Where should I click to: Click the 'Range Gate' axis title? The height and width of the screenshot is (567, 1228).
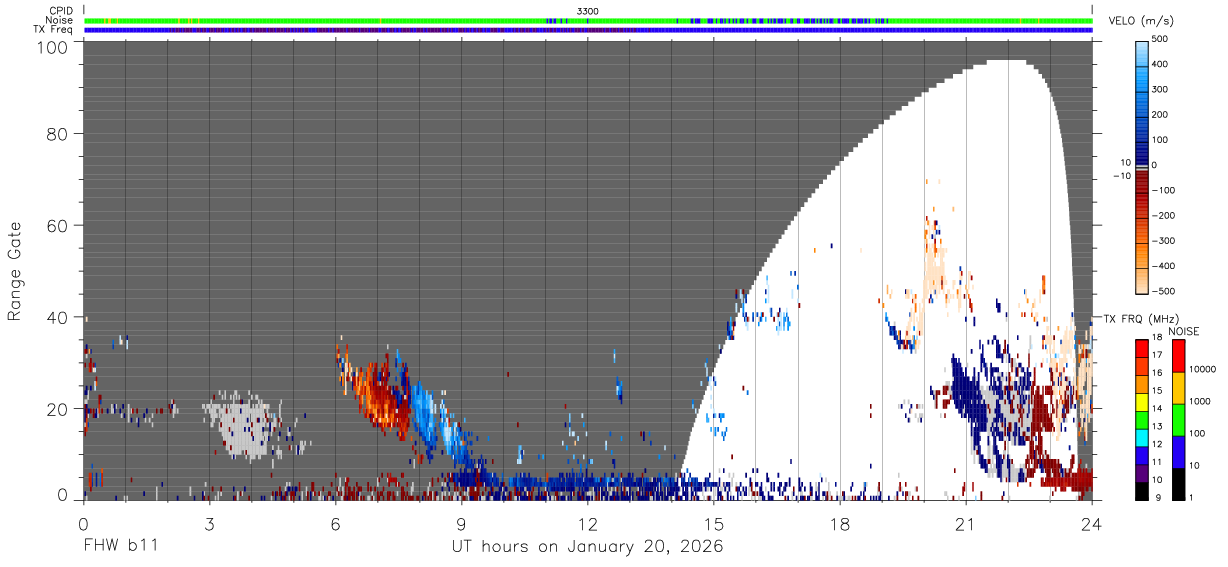coord(15,270)
